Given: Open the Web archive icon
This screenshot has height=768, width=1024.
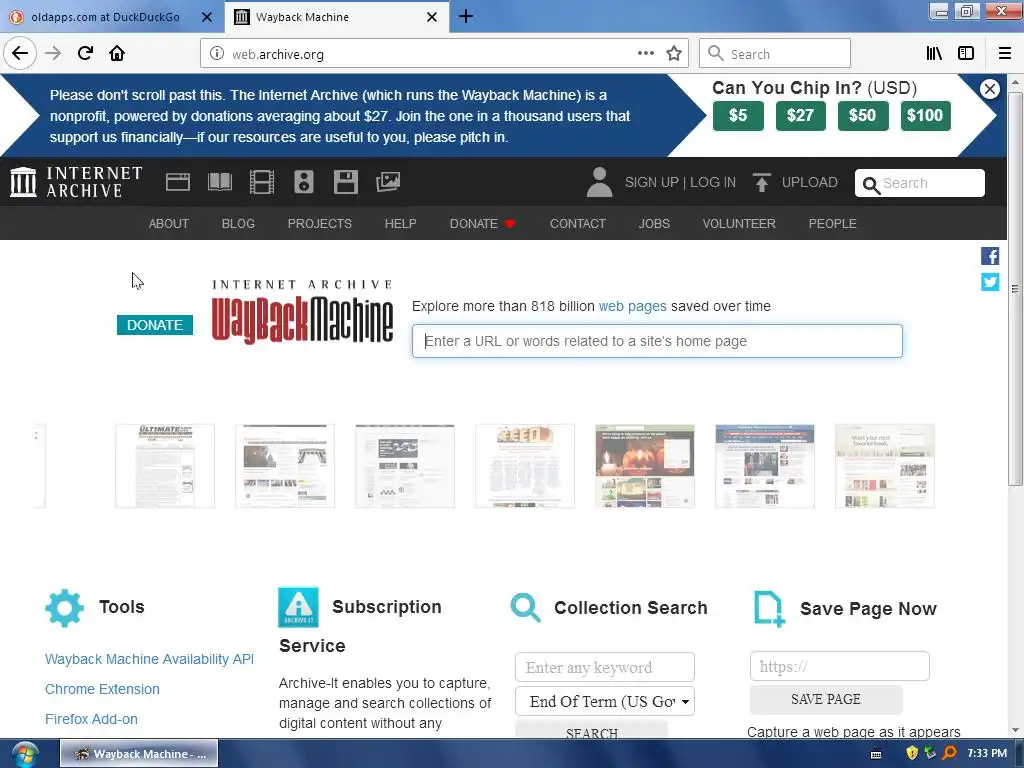Looking at the screenshot, I should coord(178,182).
